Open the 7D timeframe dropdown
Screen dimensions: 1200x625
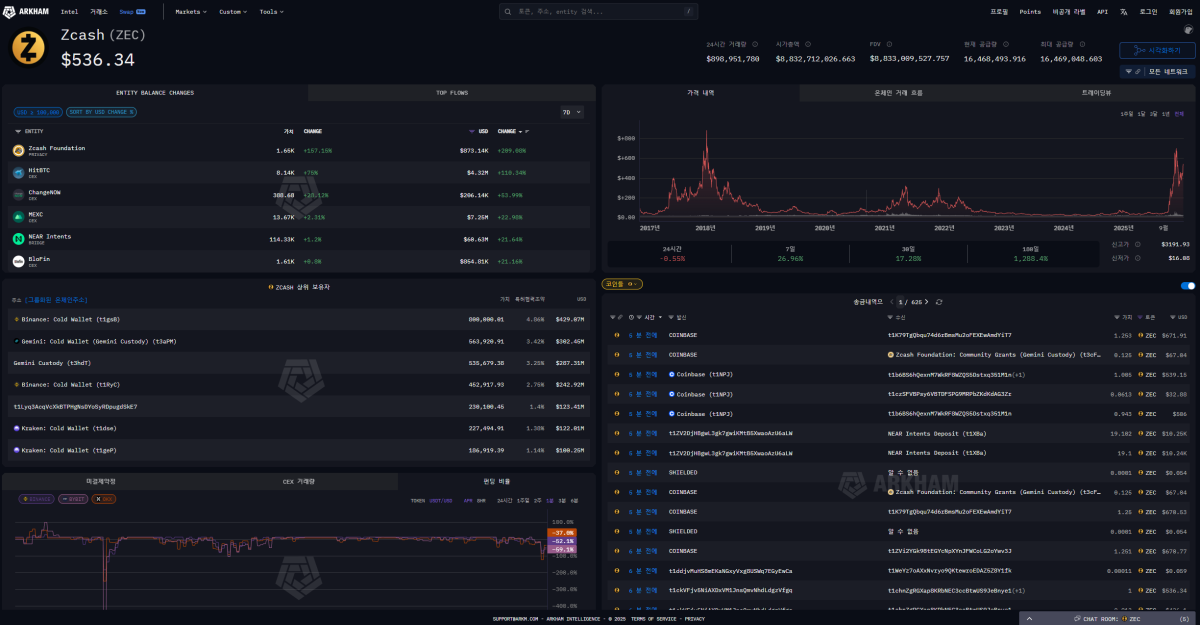pos(572,112)
